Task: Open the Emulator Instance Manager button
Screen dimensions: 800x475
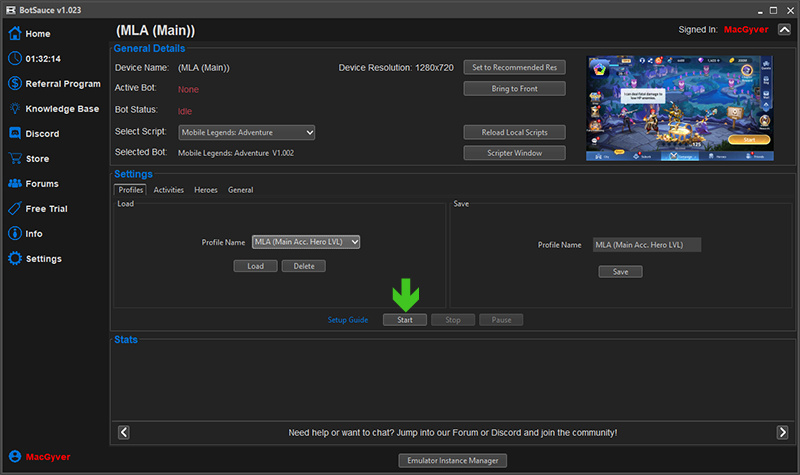Action: 453,461
